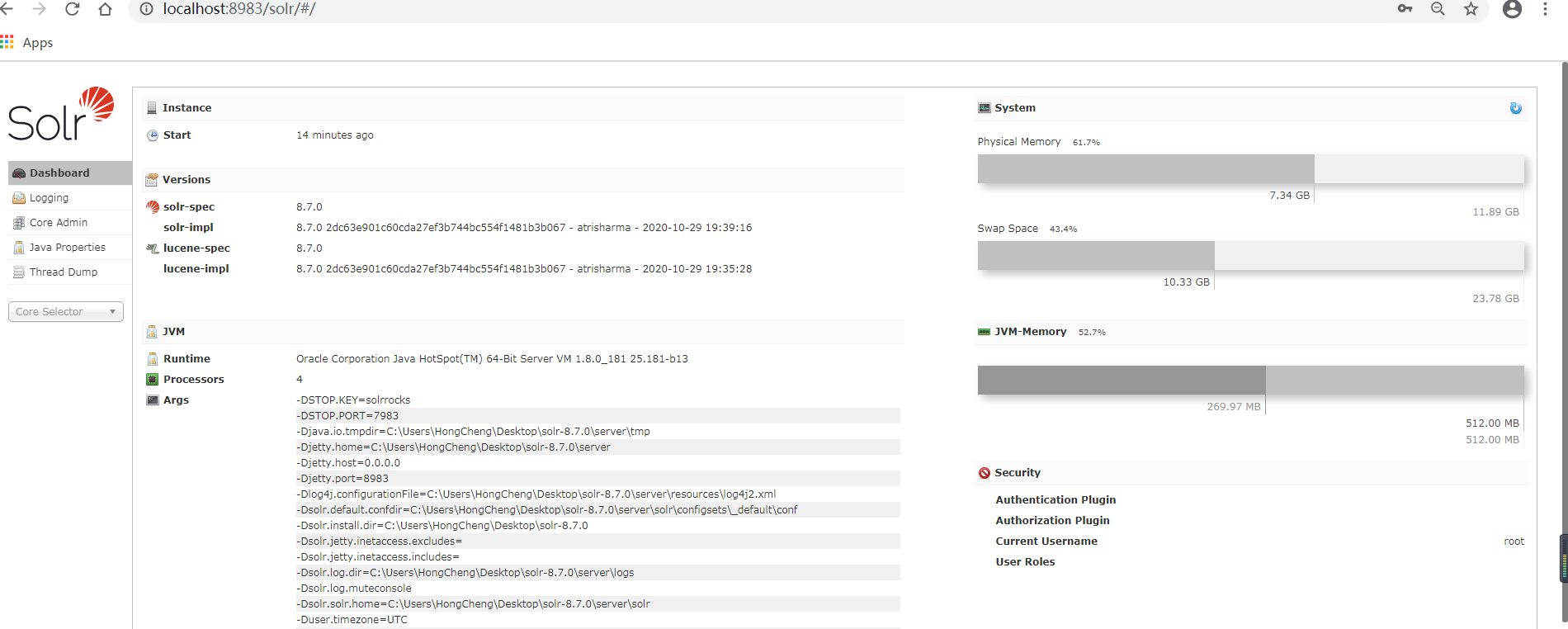The image size is (1568, 629).
Task: Click the Apps bookmark label
Action: [38, 43]
